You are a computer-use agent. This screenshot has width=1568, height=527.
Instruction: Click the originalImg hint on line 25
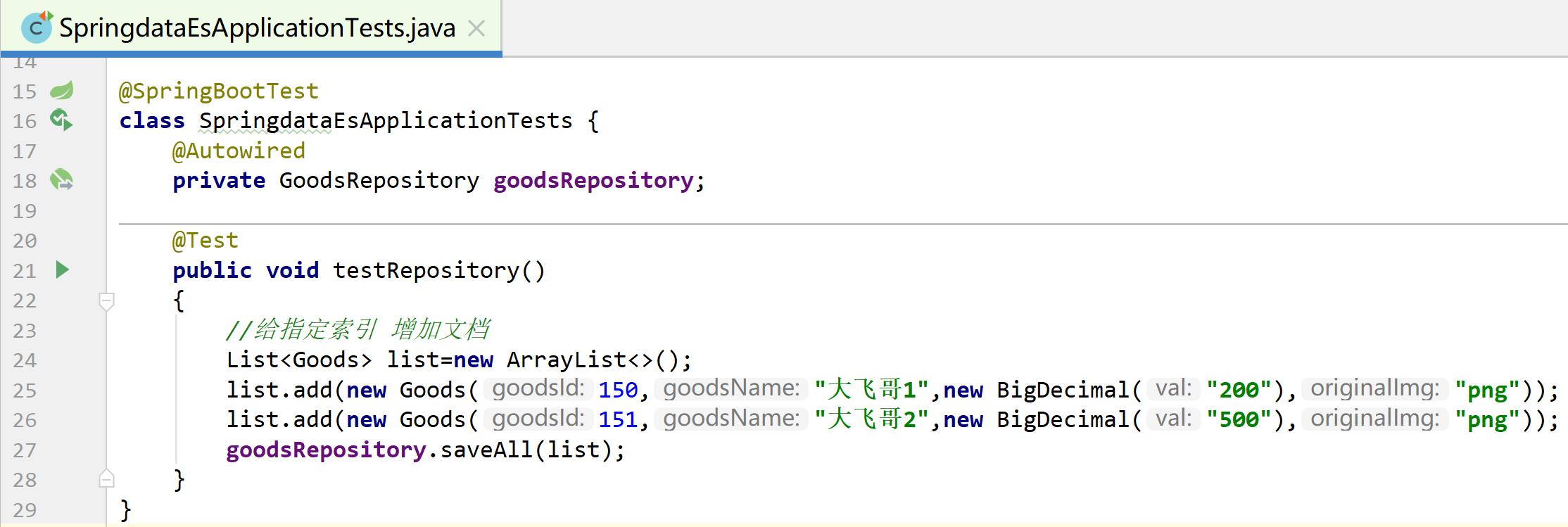click(1375, 388)
